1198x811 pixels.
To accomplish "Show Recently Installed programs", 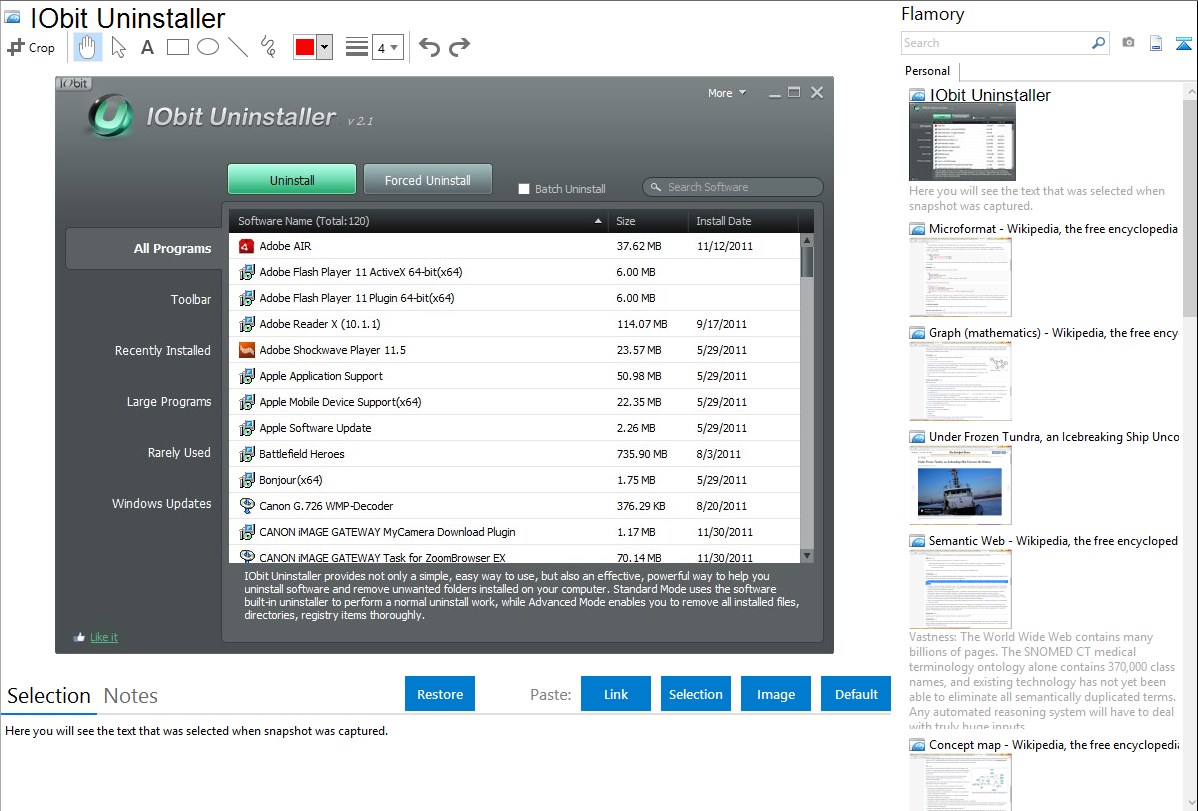I will tap(163, 351).
